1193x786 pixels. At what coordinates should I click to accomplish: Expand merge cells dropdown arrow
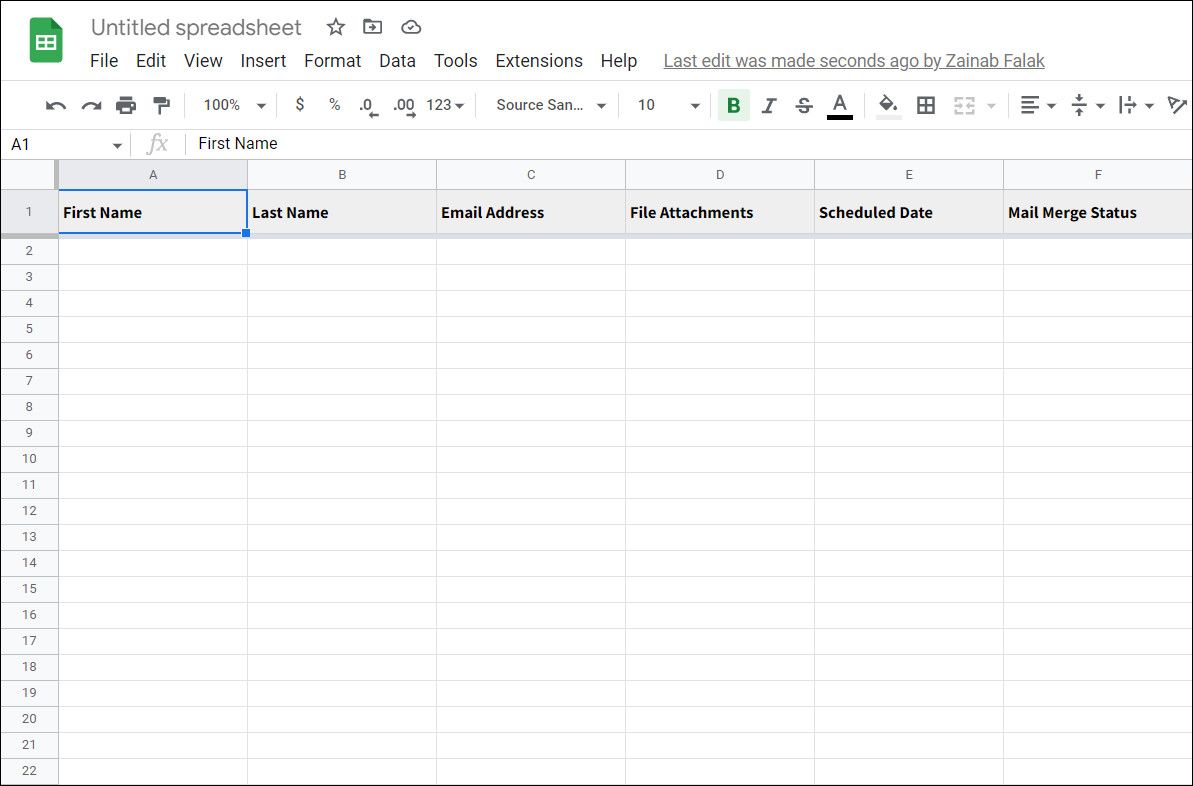pyautogui.click(x=991, y=106)
